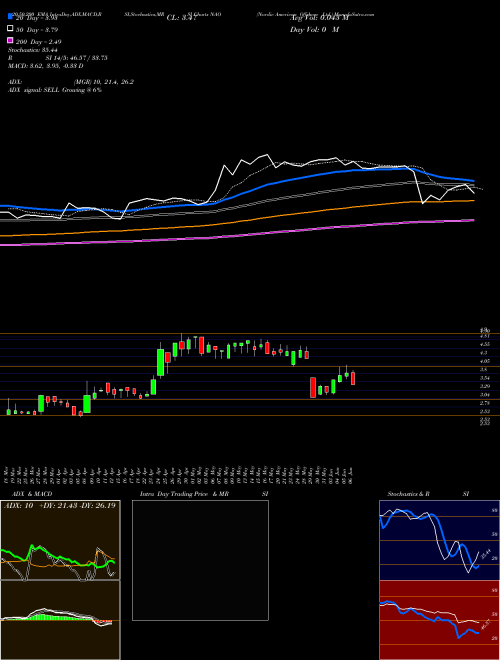Open the MACD histogram chart panel
500x660 pixels.
(60, 620)
